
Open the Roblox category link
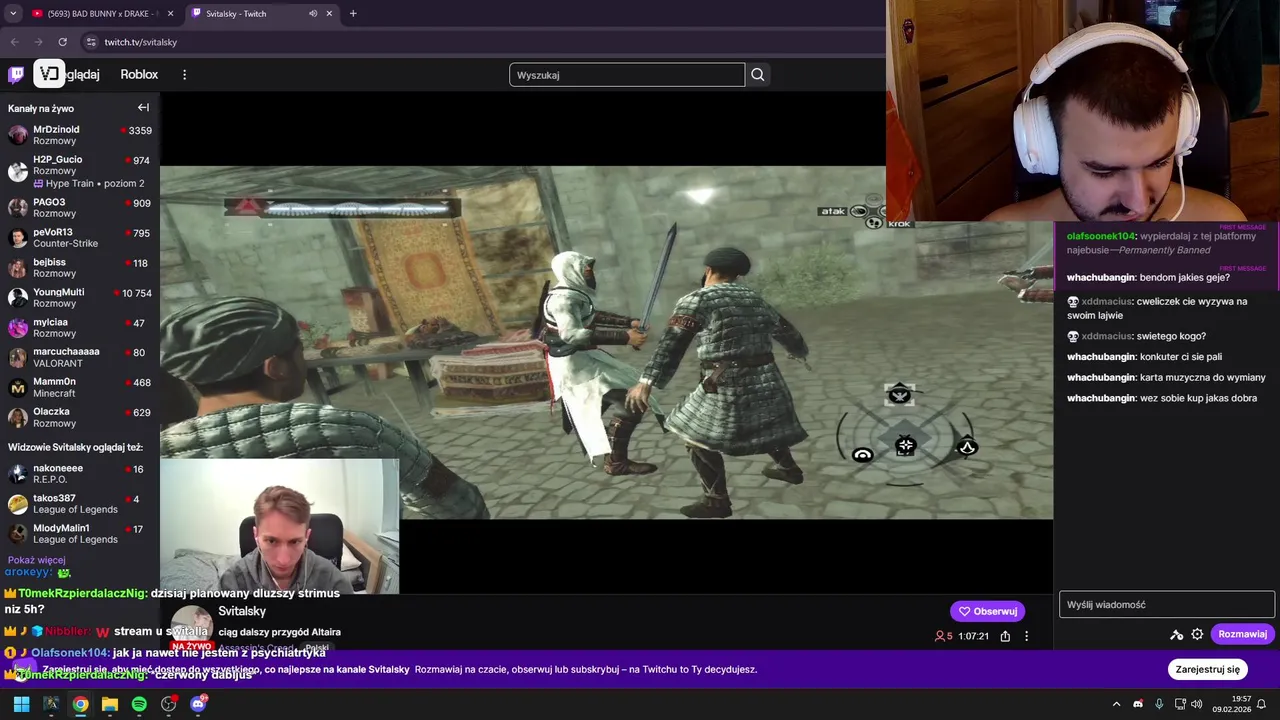point(139,74)
